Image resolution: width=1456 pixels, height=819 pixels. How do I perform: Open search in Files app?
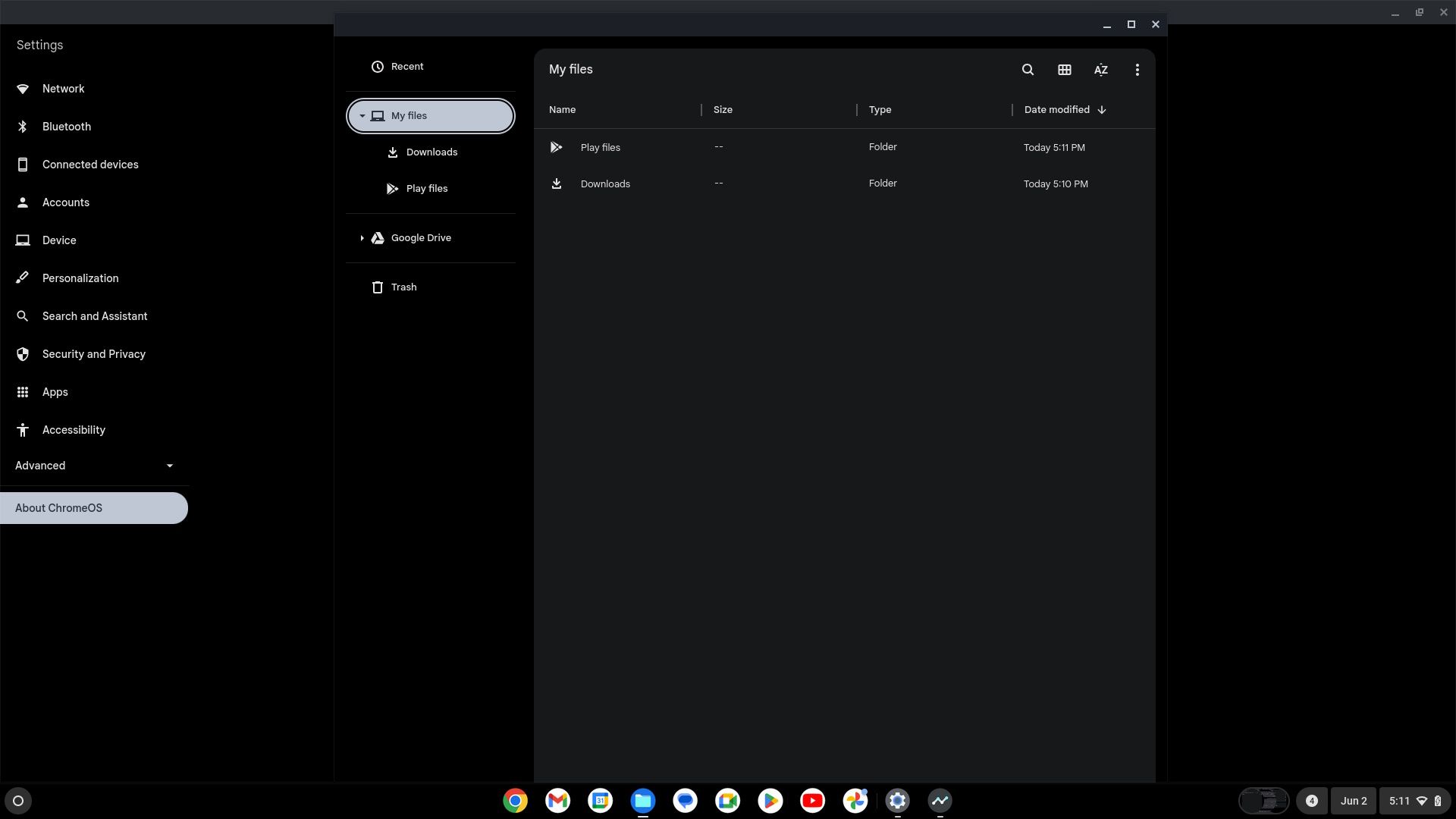[x=1028, y=70]
